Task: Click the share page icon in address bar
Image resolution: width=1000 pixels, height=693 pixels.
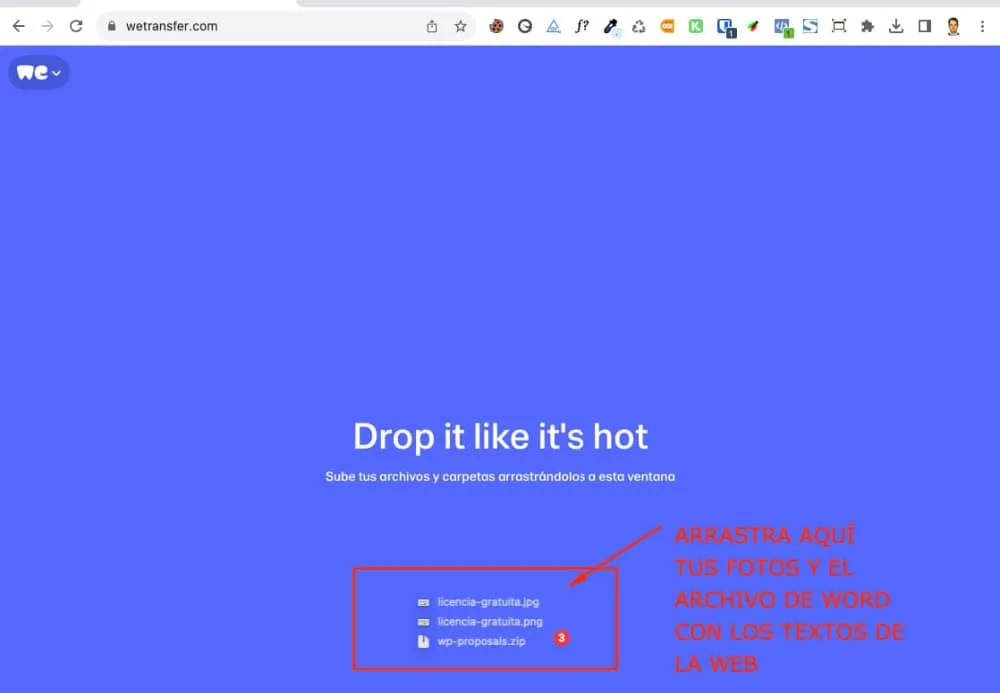Action: [432, 26]
